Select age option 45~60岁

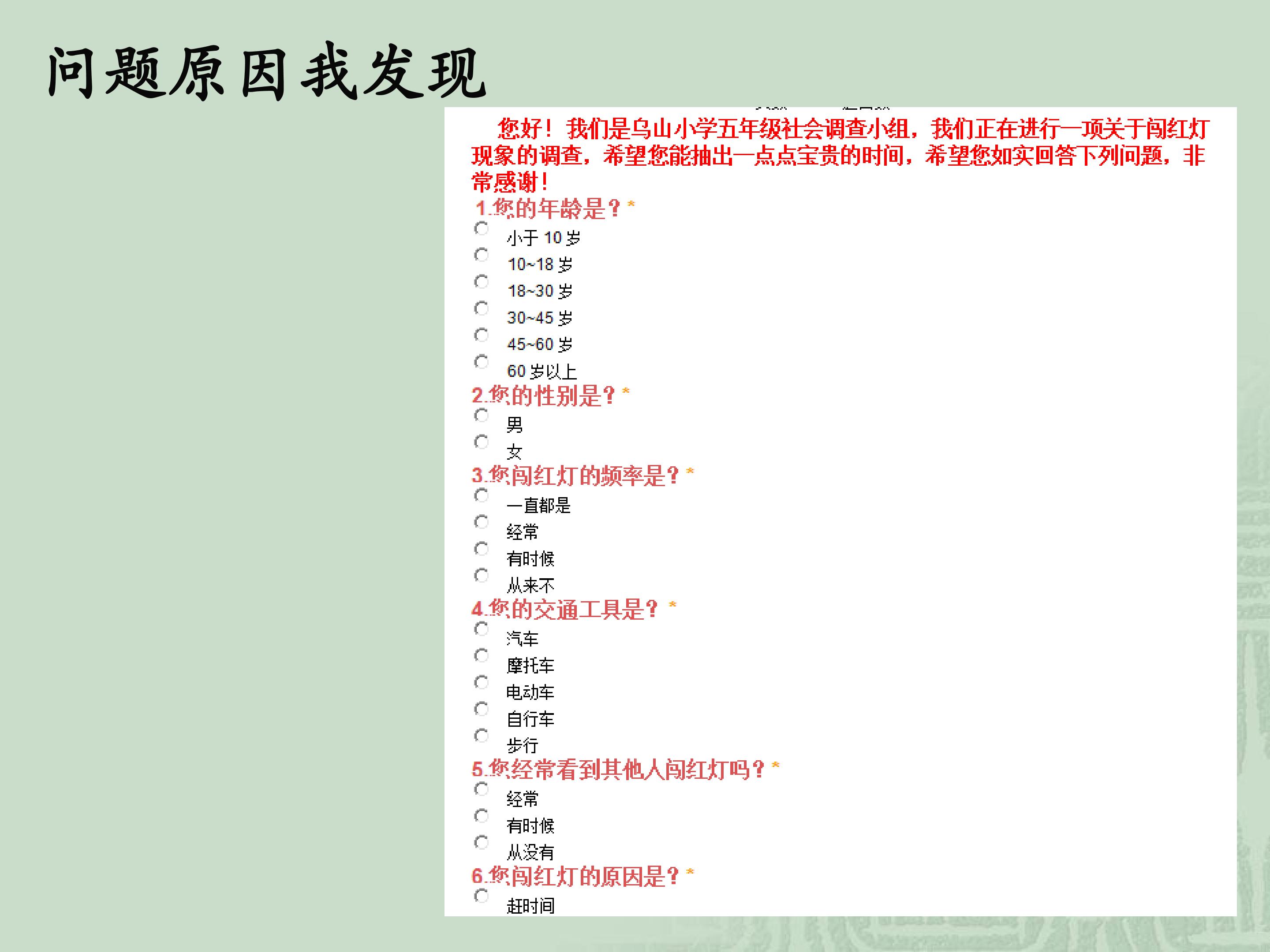pos(481,335)
